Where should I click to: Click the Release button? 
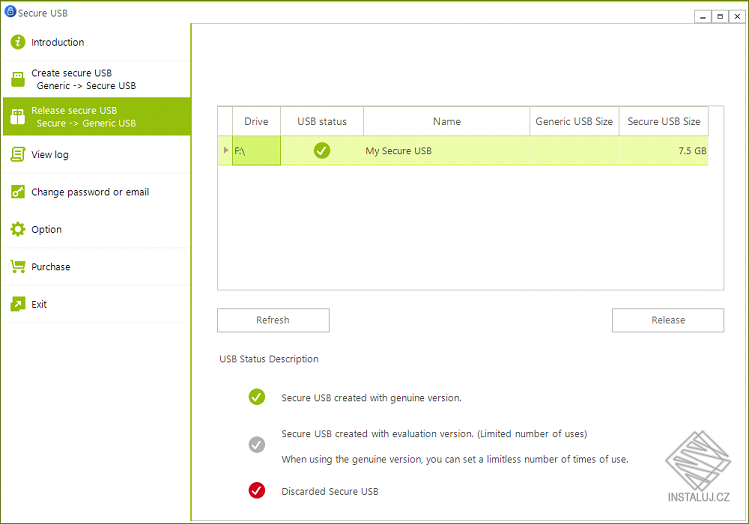pos(668,320)
